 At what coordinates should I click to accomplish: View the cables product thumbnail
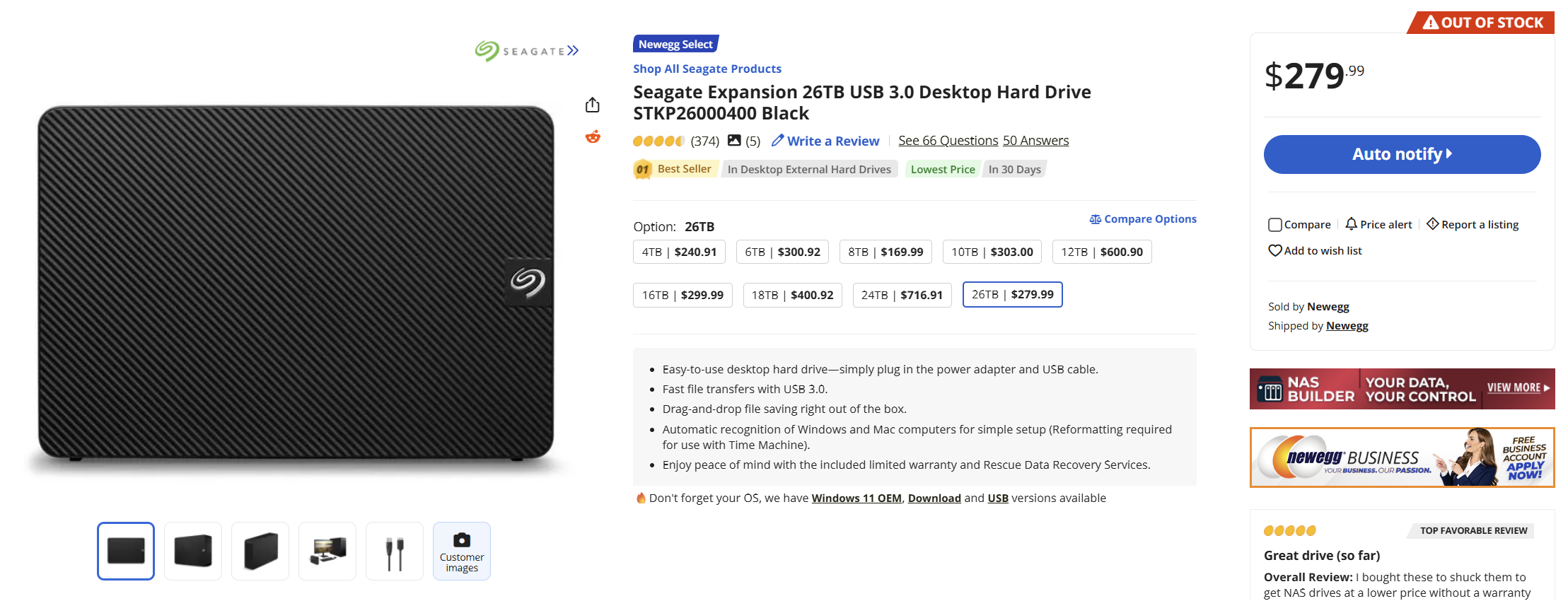395,551
